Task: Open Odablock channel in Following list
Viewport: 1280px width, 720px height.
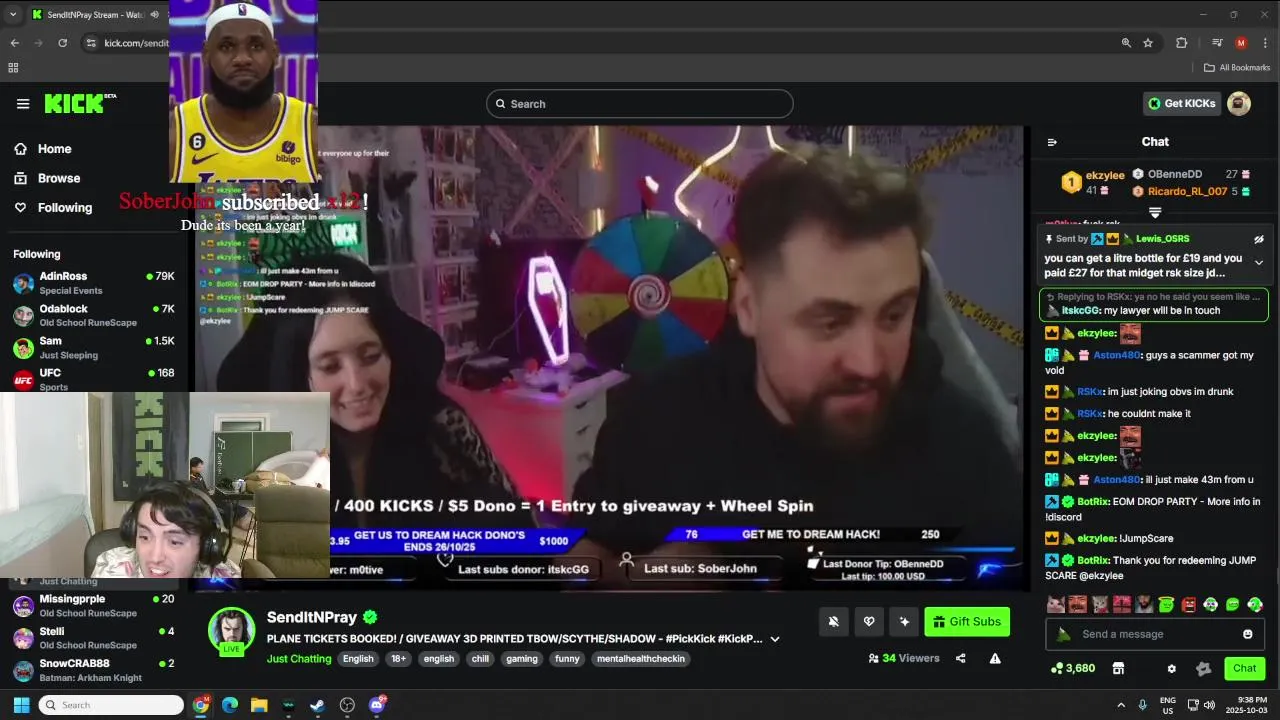Action: [93, 315]
